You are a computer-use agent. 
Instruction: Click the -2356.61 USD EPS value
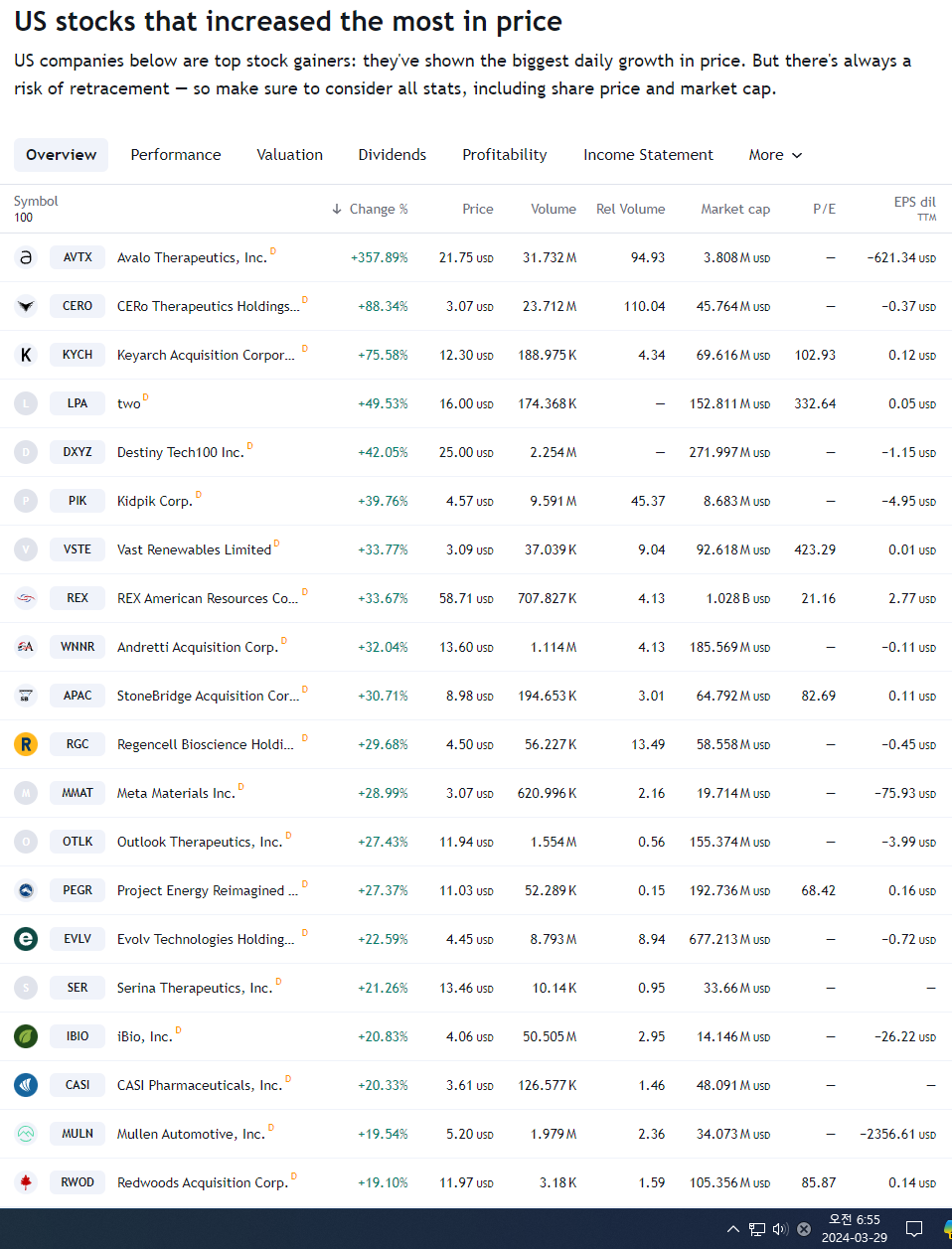pyautogui.click(x=897, y=1134)
